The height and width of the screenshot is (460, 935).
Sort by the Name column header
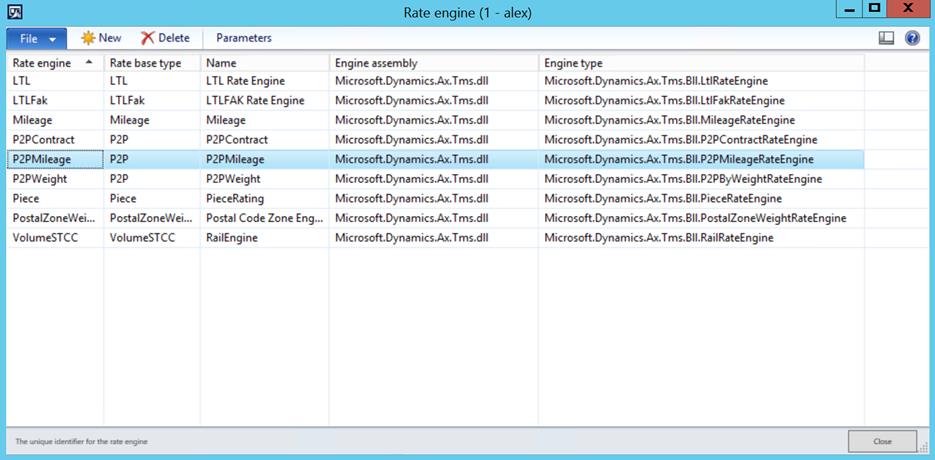265,63
